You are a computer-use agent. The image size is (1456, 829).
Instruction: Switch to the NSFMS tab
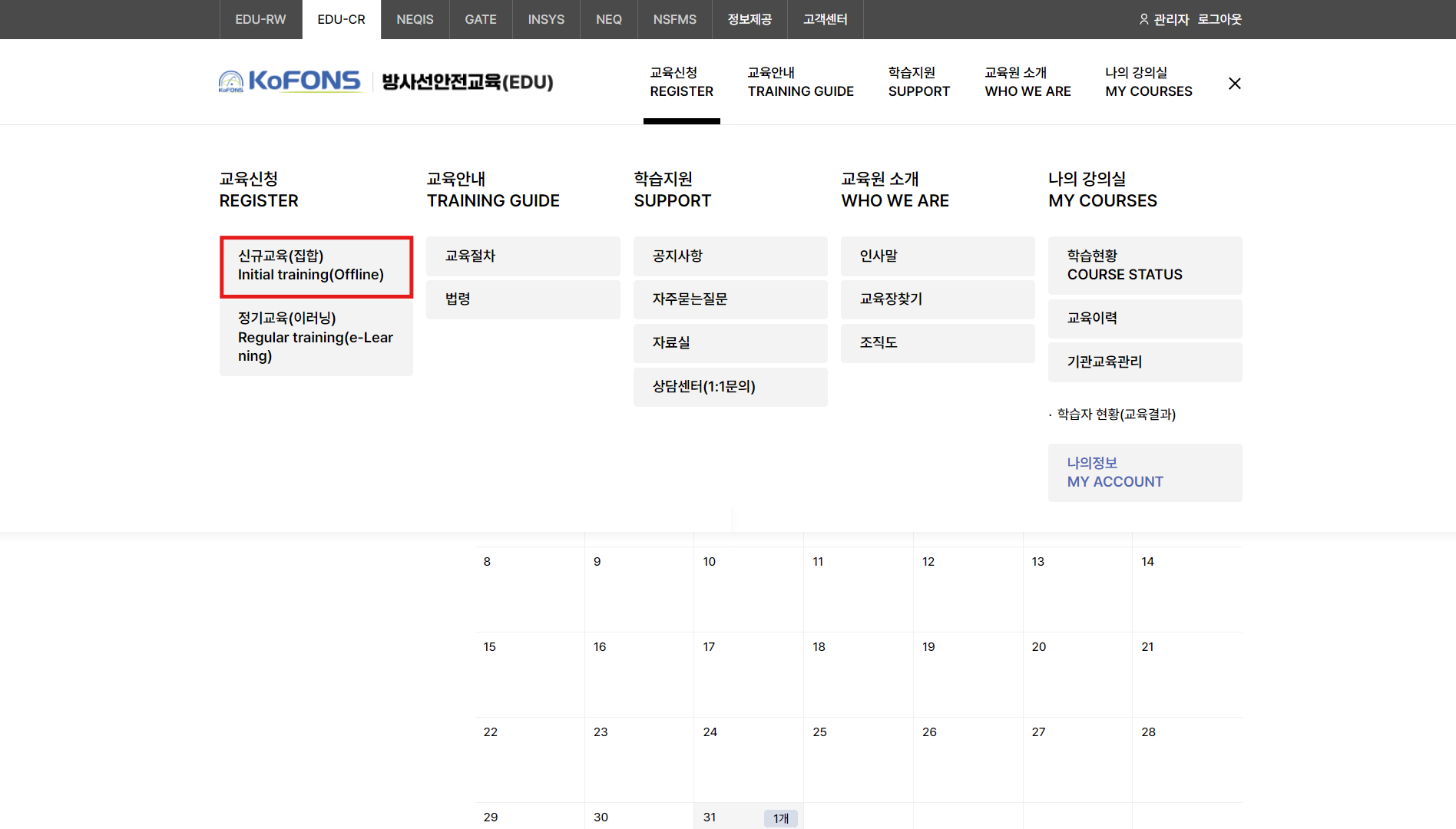[674, 19]
